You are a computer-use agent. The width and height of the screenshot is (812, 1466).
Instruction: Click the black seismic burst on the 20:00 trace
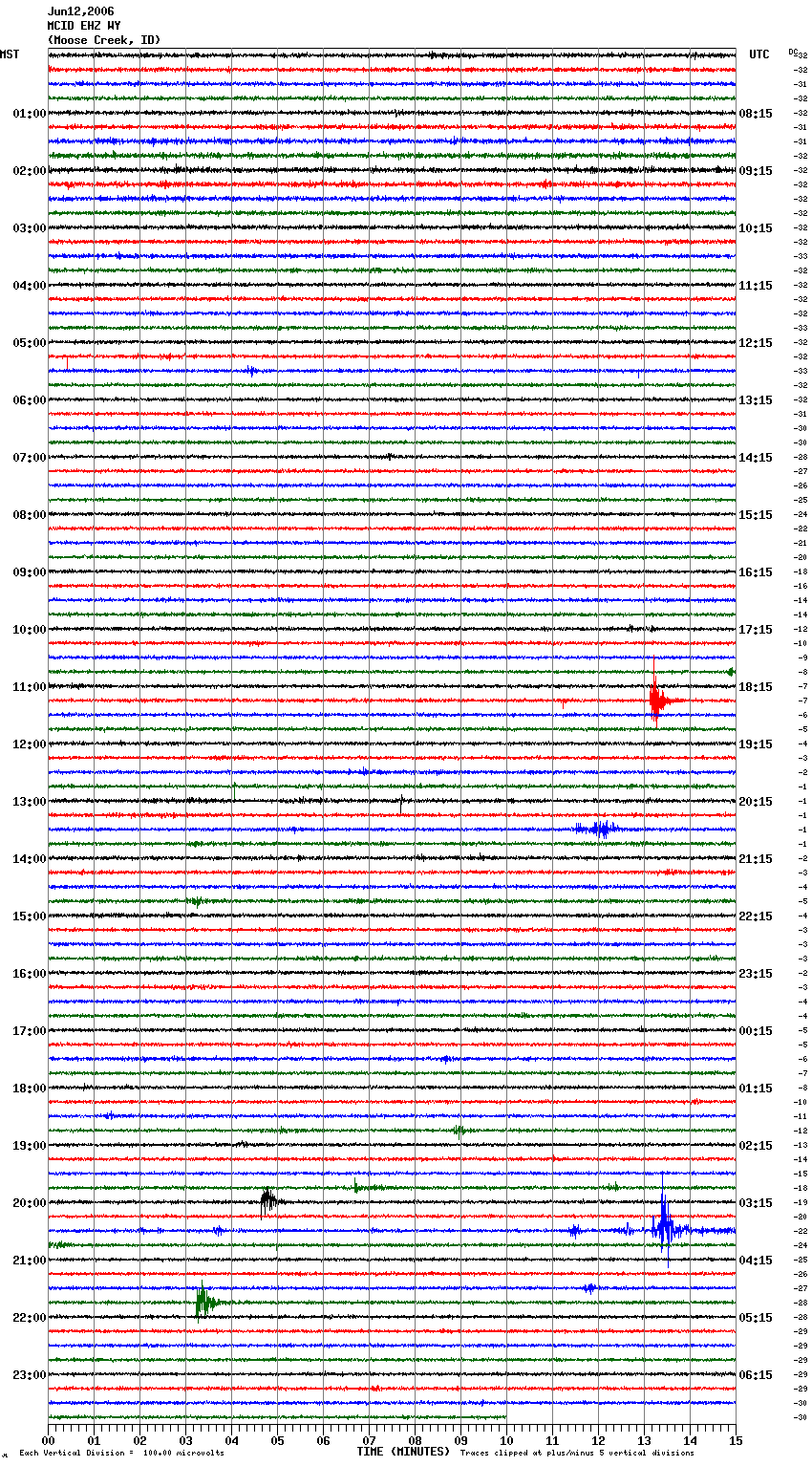[269, 1200]
